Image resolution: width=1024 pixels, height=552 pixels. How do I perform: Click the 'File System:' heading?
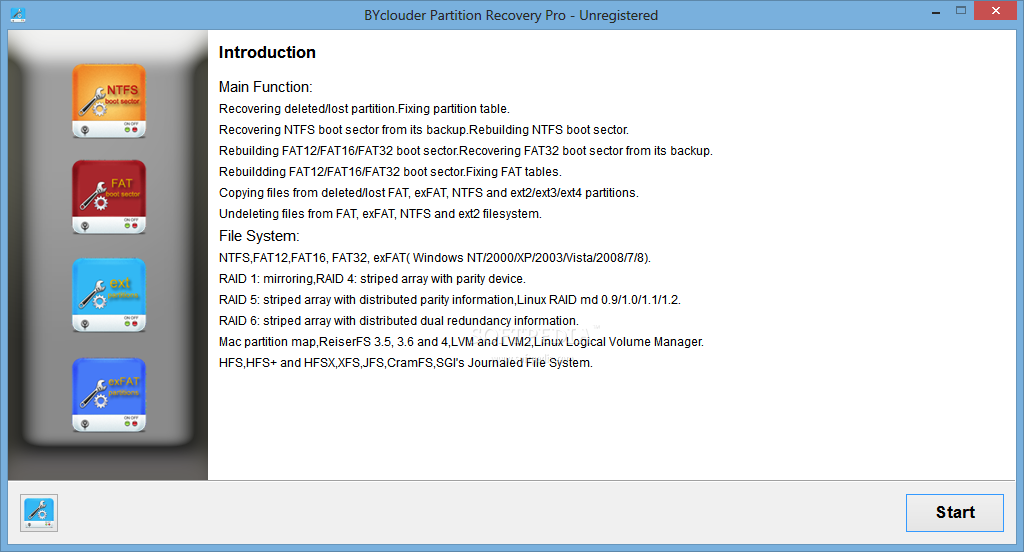click(259, 236)
